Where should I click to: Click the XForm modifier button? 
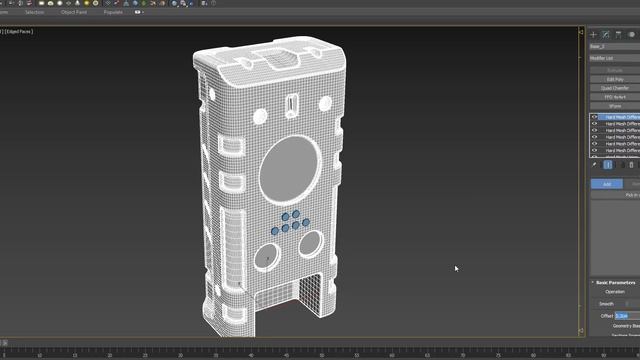[x=615, y=106]
